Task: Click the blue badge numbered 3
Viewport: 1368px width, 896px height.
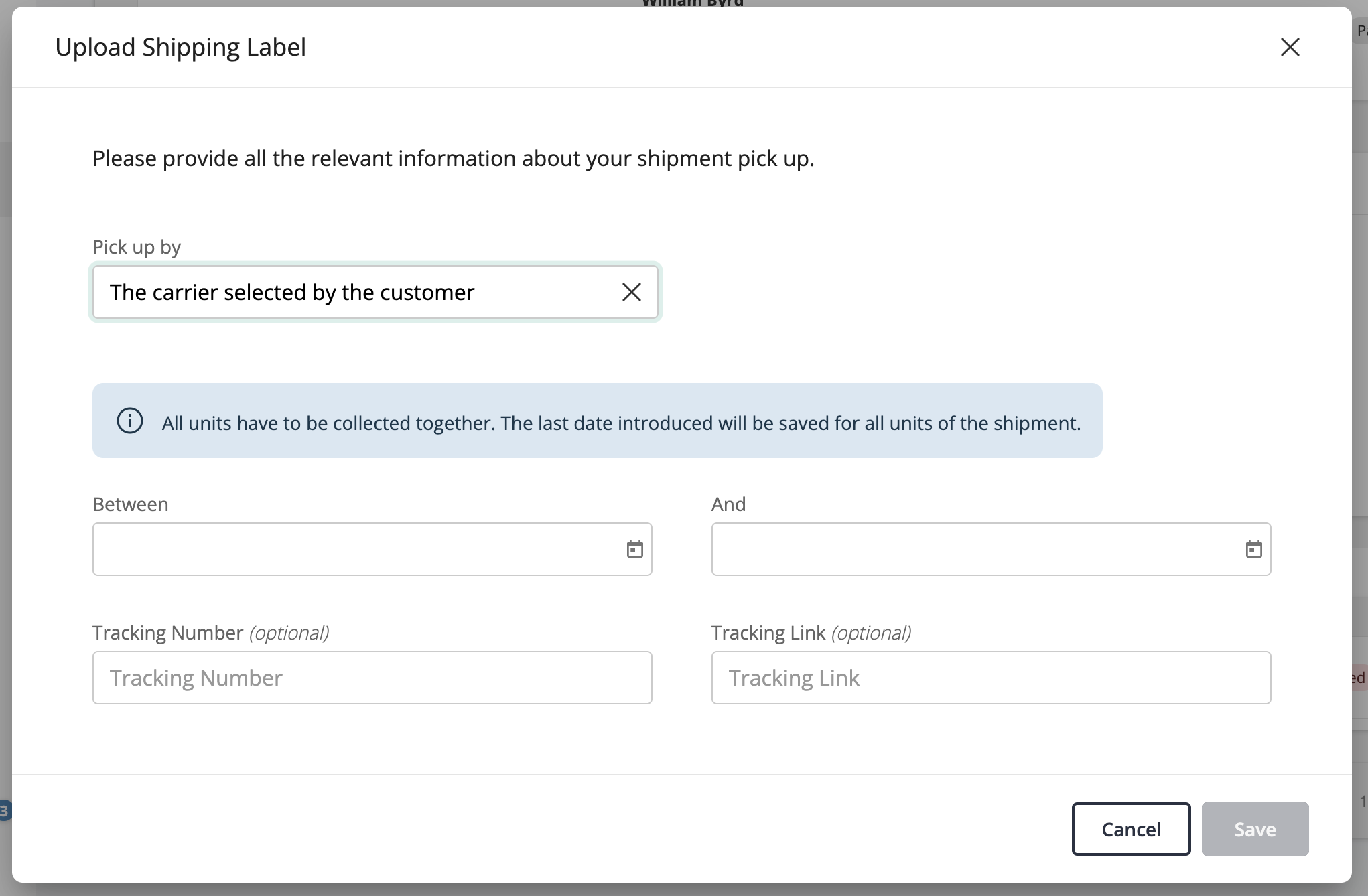Action: 4,811
